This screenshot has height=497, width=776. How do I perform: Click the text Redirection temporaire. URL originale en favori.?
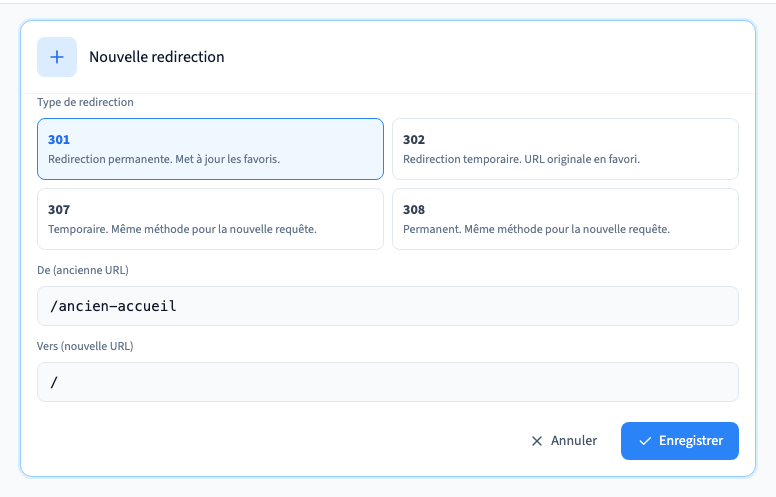pos(521,159)
